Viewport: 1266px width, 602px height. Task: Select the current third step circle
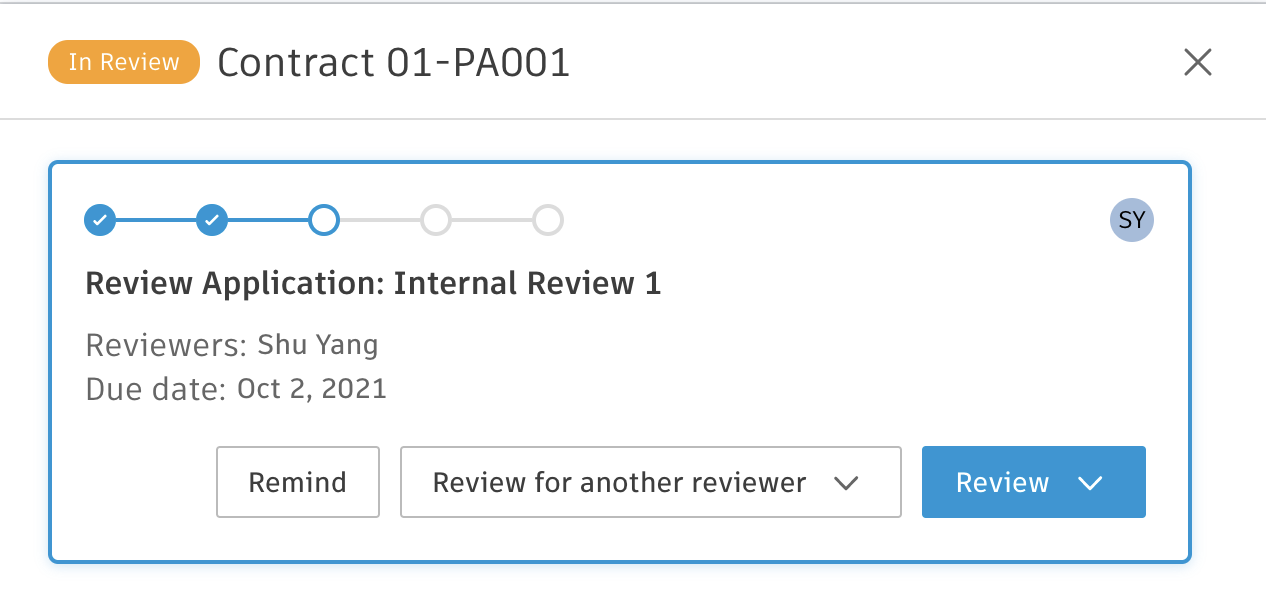click(x=324, y=220)
